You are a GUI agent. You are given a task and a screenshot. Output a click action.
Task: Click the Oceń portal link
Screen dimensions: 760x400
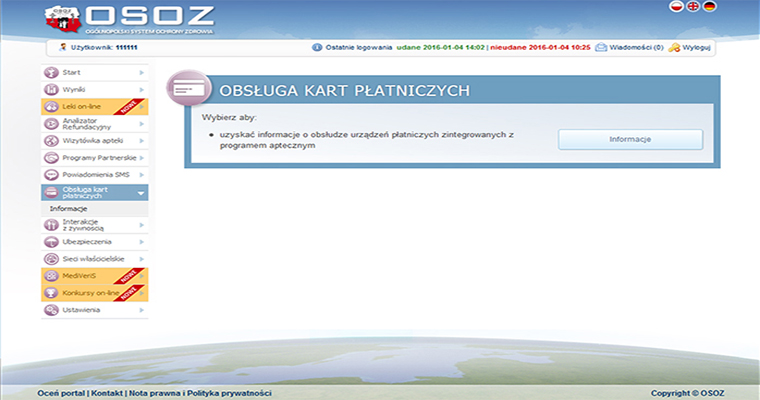61,393
